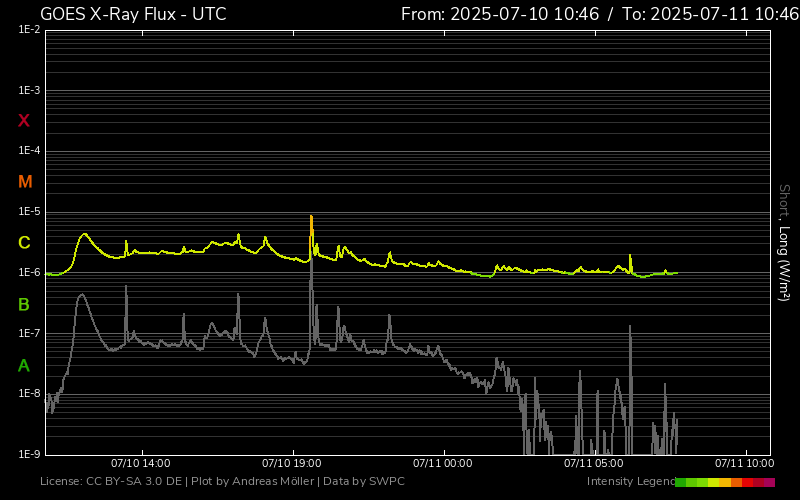
Task: Click the orange flare peak on the yellow curve
Action: [x=311, y=222]
